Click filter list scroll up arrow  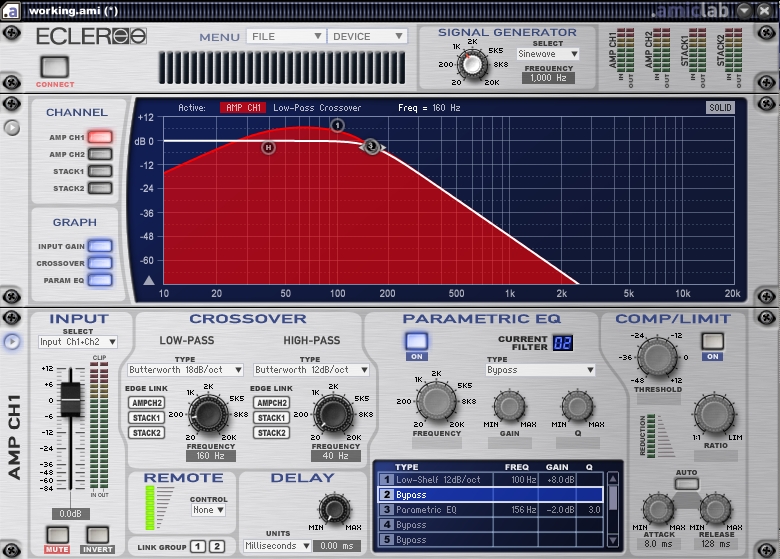tap(613, 479)
